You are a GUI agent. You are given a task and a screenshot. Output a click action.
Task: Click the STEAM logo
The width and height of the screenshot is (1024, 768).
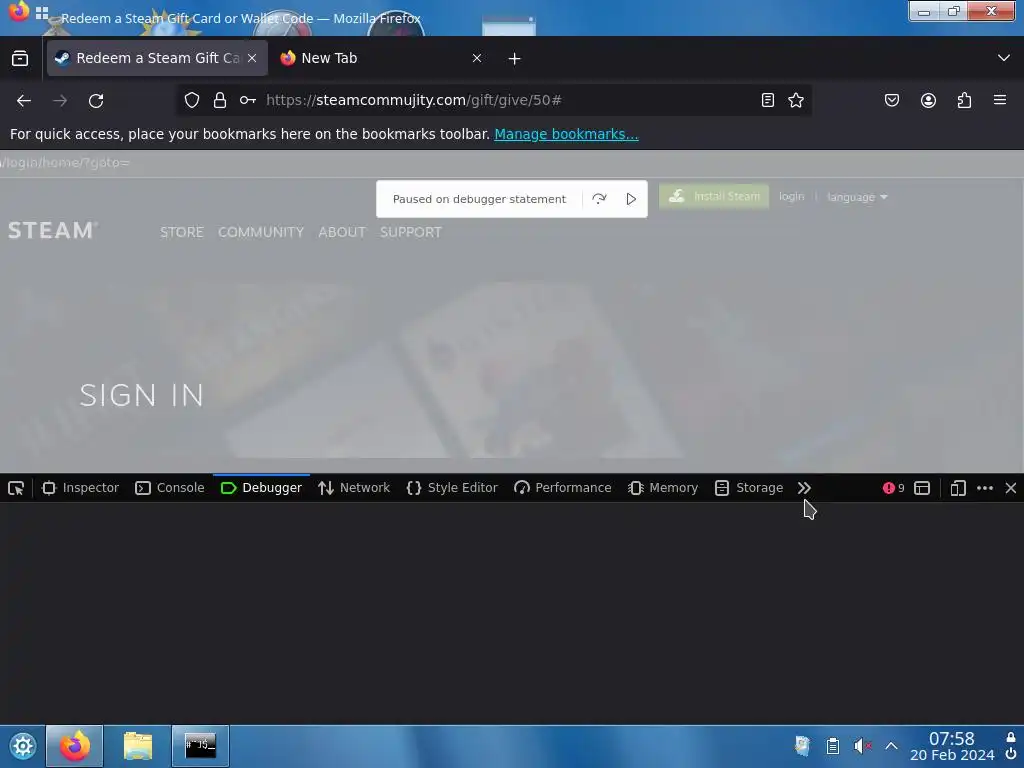[x=53, y=231]
